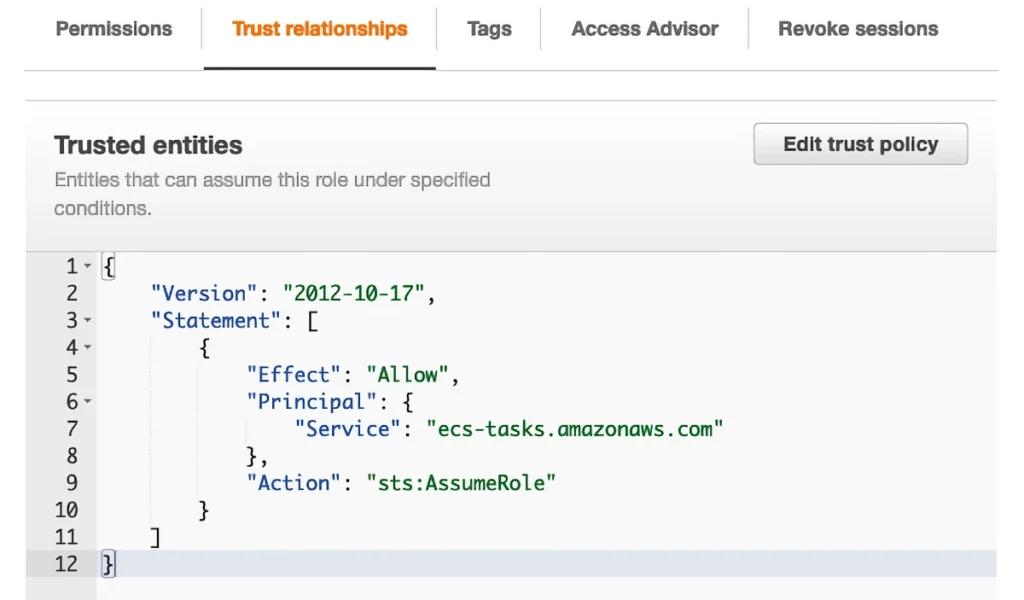Place cursor on the "2012-10-17" version value
1024x600 pixels.
coord(357,294)
